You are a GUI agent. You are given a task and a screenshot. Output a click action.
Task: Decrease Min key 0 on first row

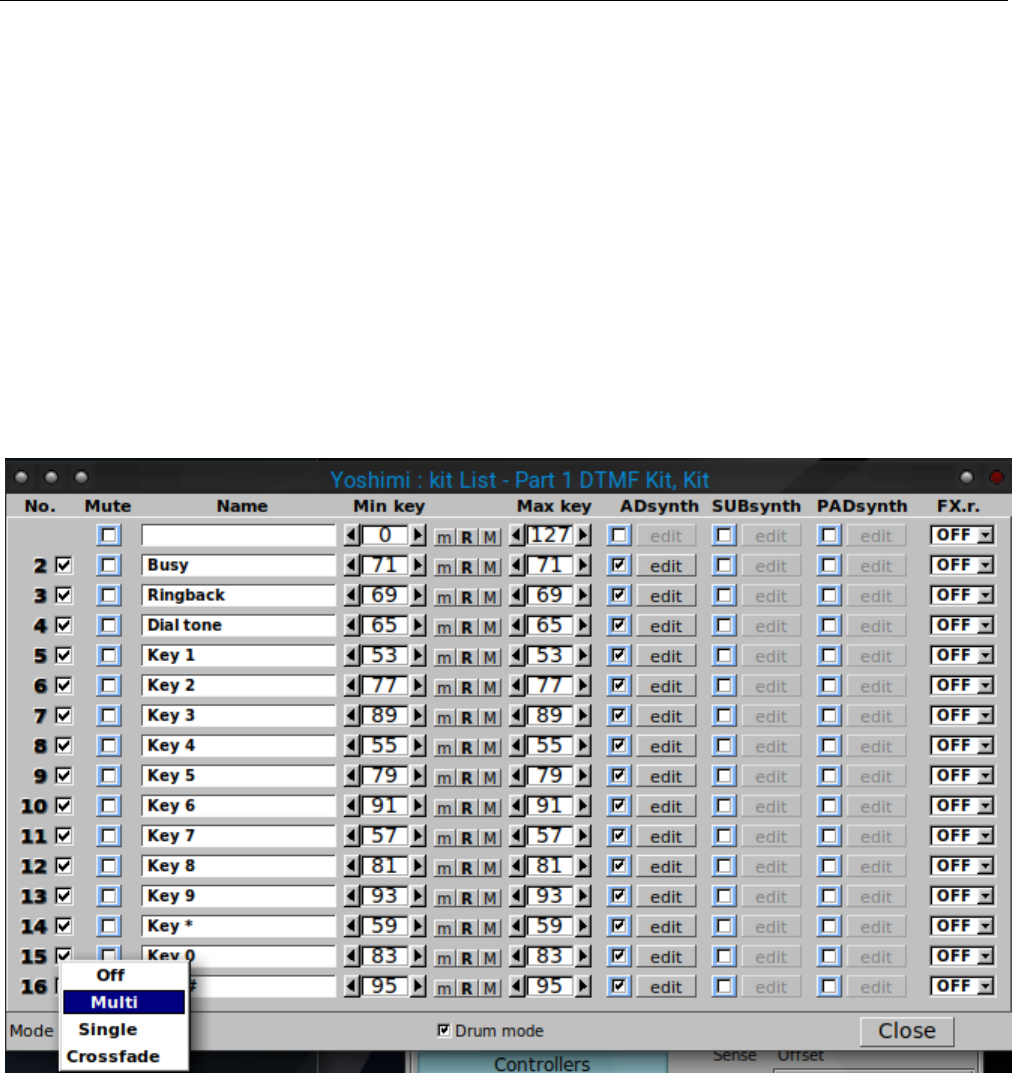click(x=352, y=535)
